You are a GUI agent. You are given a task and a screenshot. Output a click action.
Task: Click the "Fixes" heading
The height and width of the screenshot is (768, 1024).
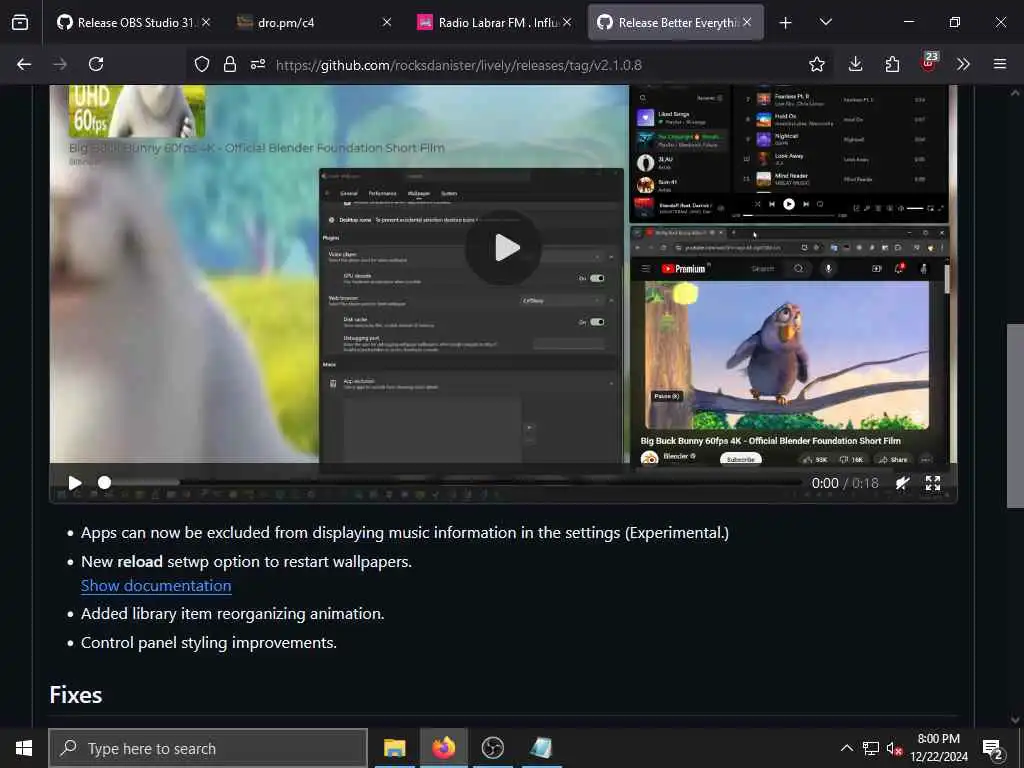click(76, 695)
